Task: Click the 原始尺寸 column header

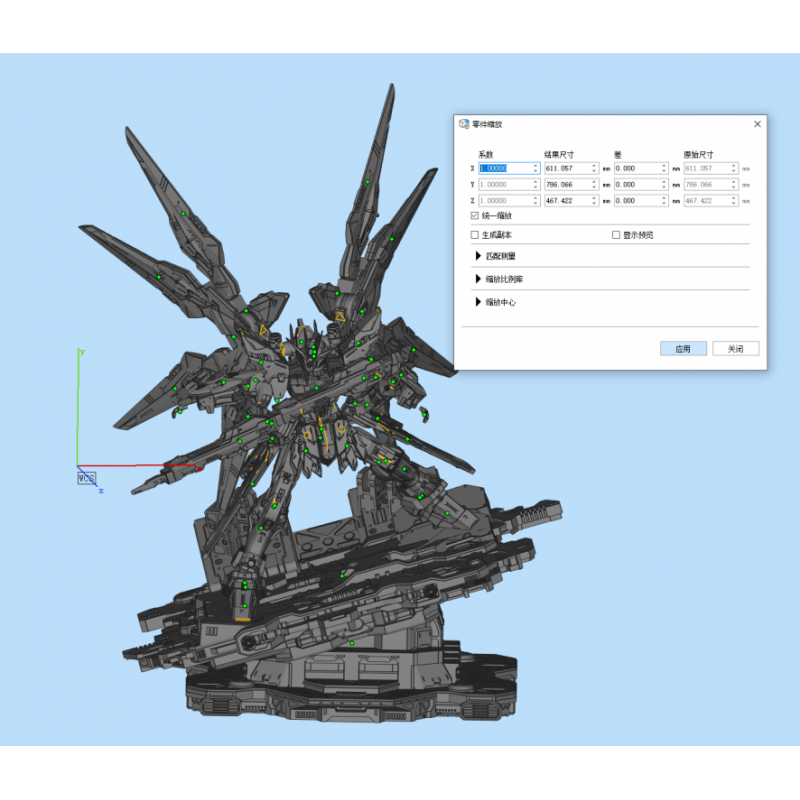Action: tap(698, 155)
